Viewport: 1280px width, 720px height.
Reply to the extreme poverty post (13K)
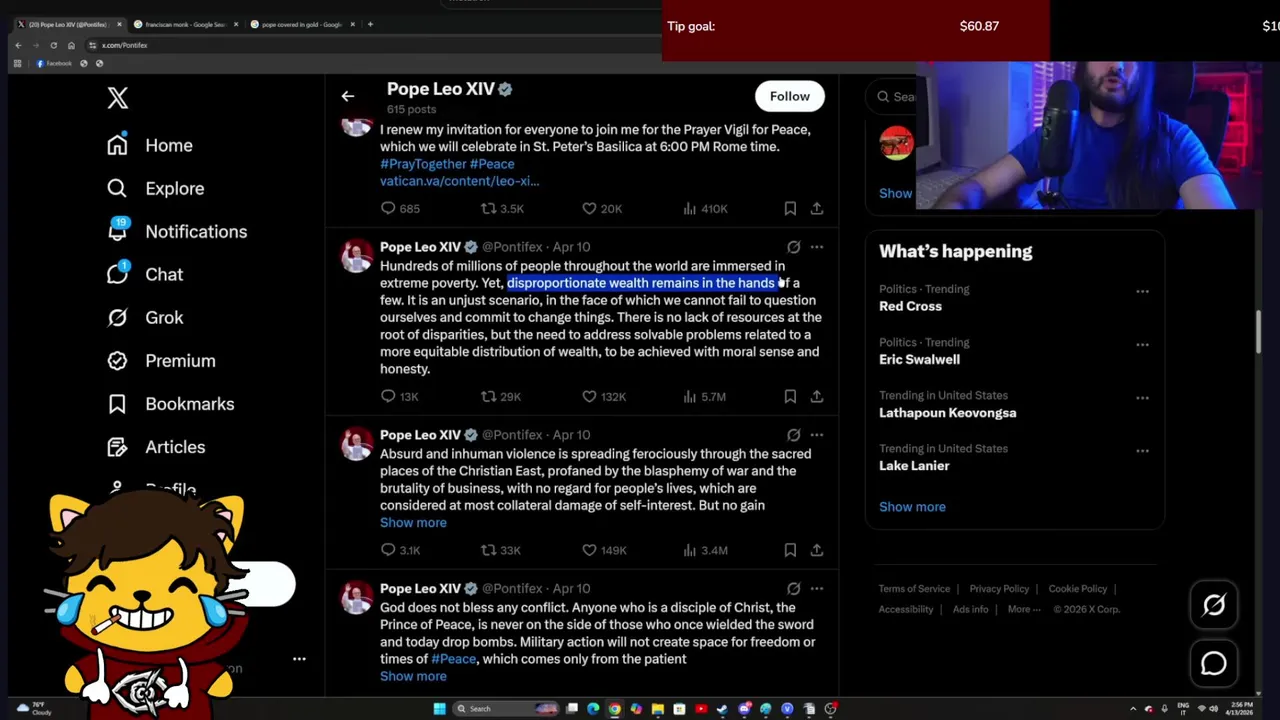399,396
